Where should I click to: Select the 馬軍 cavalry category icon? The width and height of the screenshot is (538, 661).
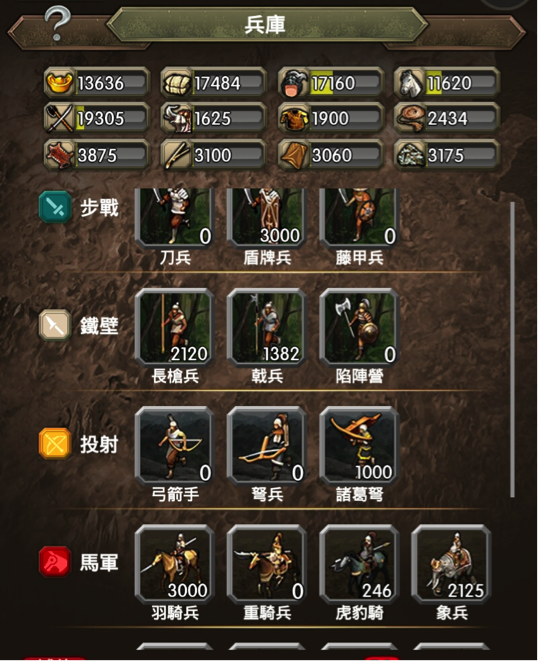[55, 562]
